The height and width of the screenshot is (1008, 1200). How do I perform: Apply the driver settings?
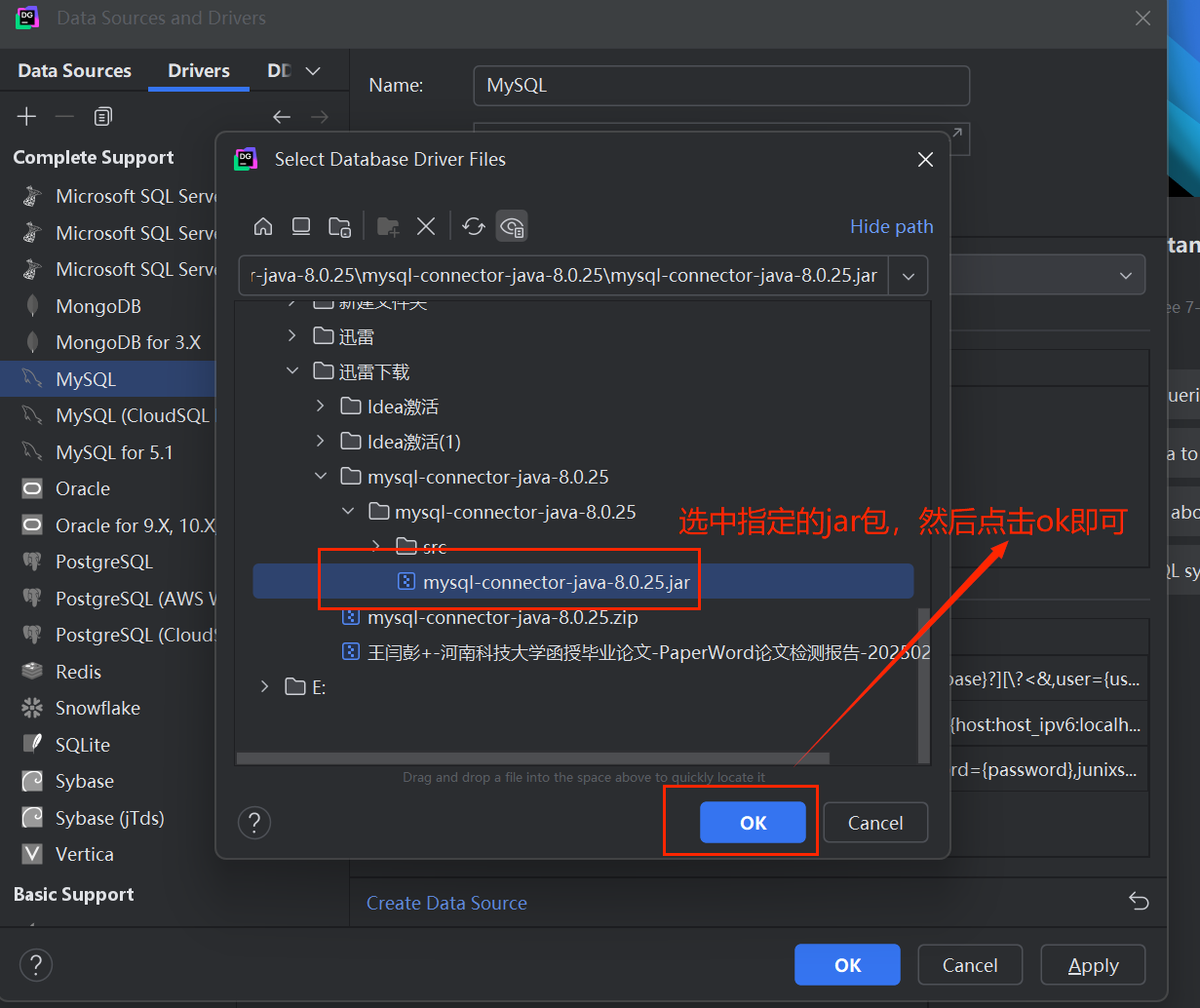1093,965
